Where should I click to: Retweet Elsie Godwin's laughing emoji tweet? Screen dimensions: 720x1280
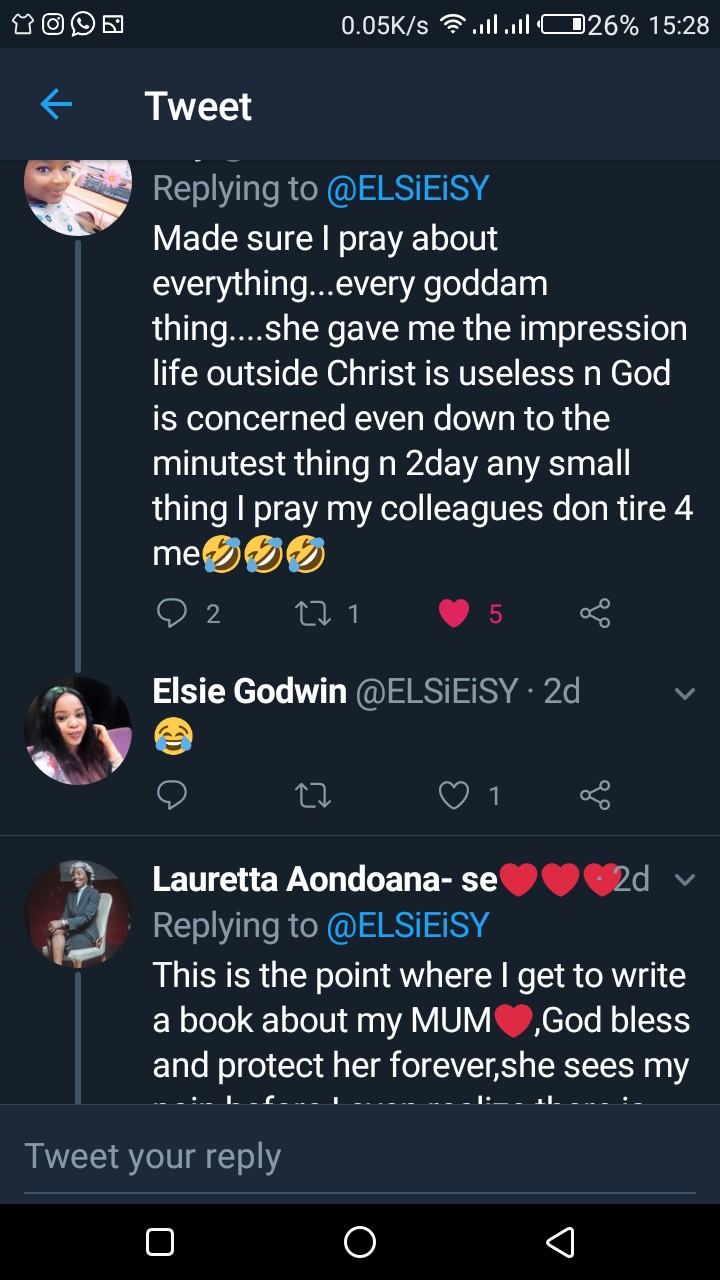click(x=313, y=795)
